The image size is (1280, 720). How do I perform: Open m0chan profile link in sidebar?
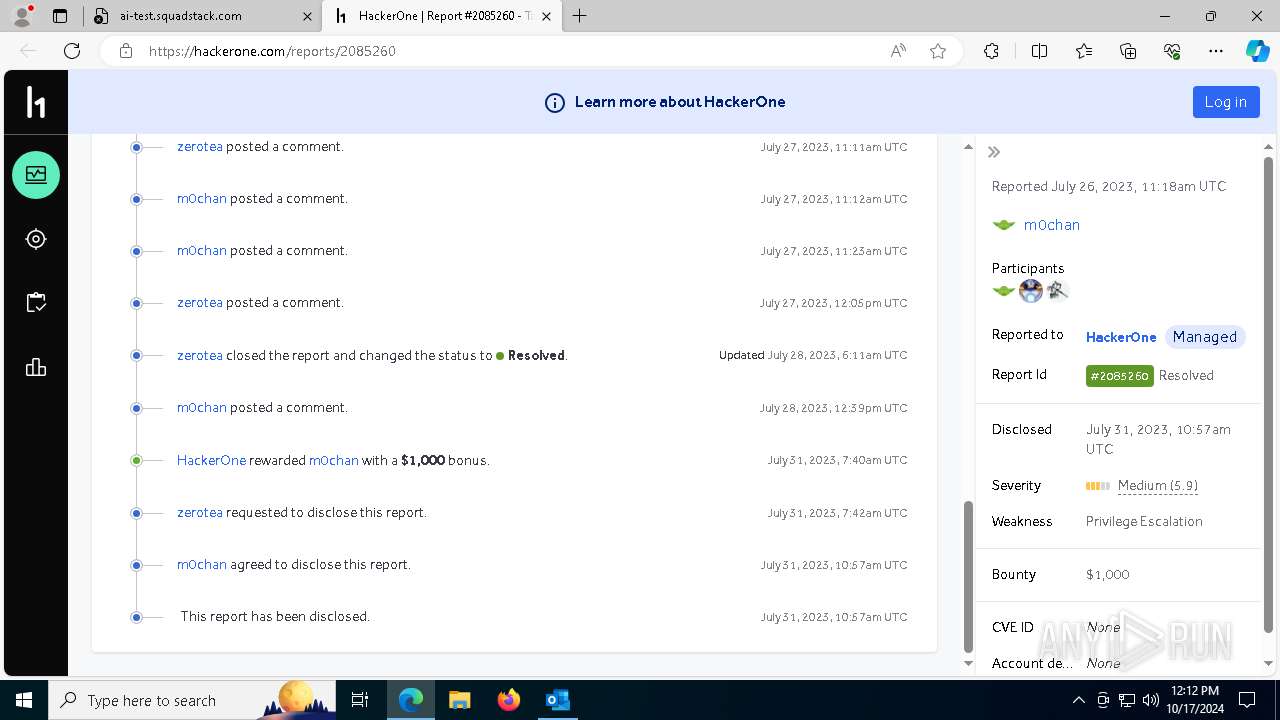(1052, 225)
